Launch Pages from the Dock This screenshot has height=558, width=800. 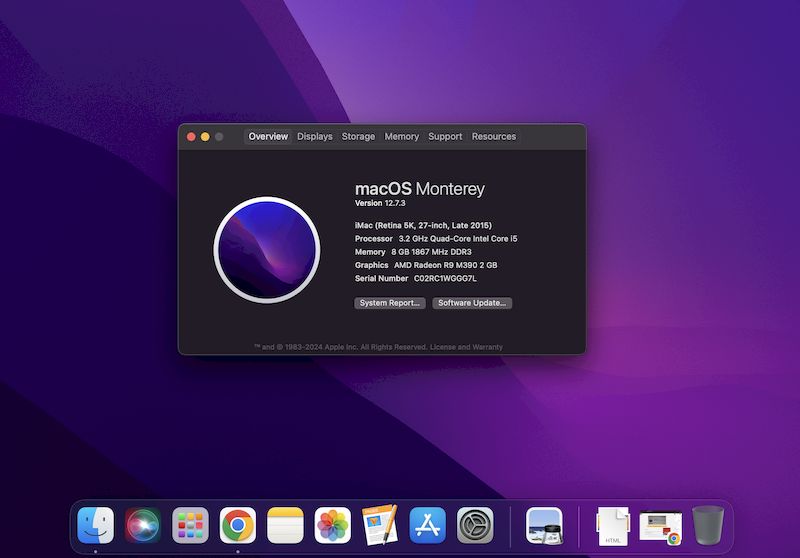pos(380,525)
